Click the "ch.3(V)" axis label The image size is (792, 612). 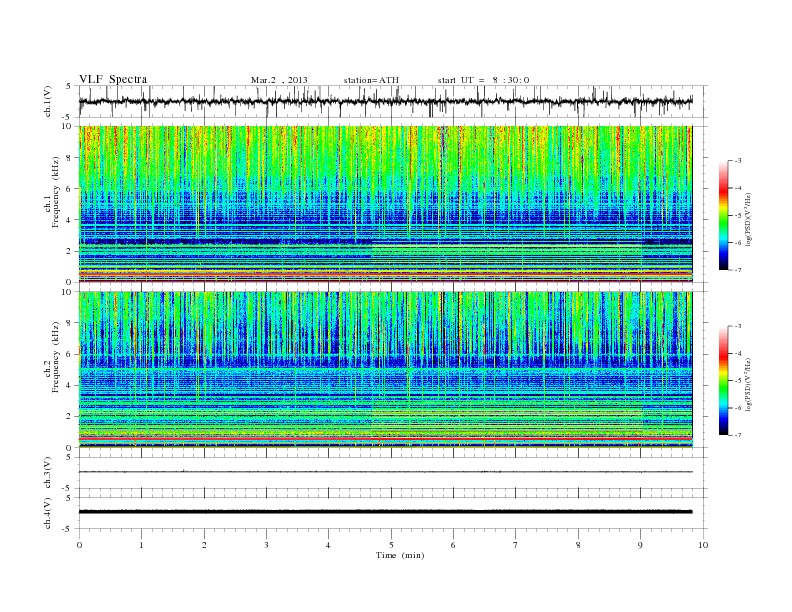tap(48, 473)
